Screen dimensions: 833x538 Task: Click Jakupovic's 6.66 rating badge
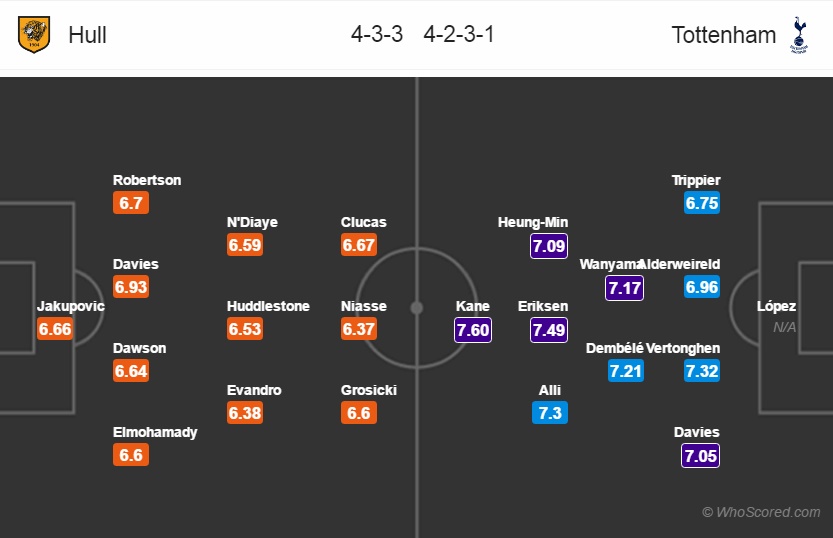(55, 329)
